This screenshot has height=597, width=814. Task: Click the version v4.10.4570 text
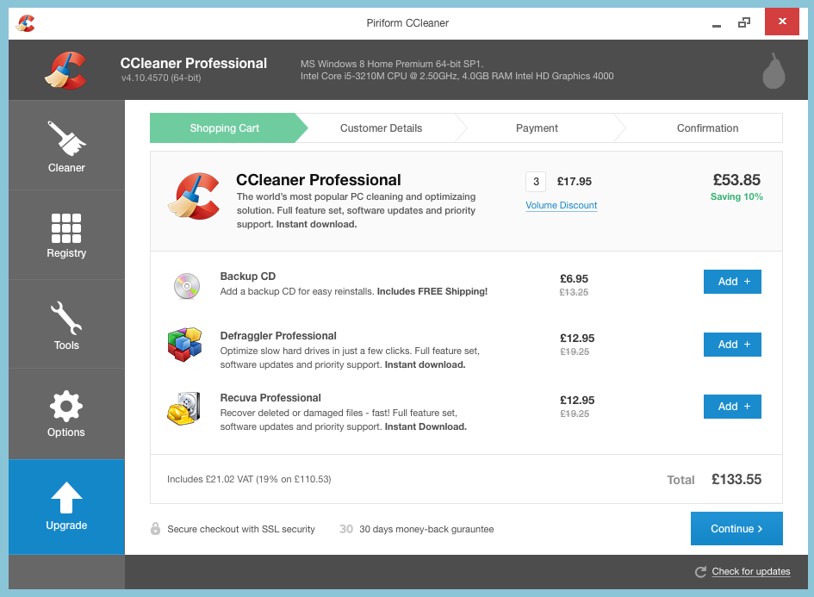[x=161, y=78]
